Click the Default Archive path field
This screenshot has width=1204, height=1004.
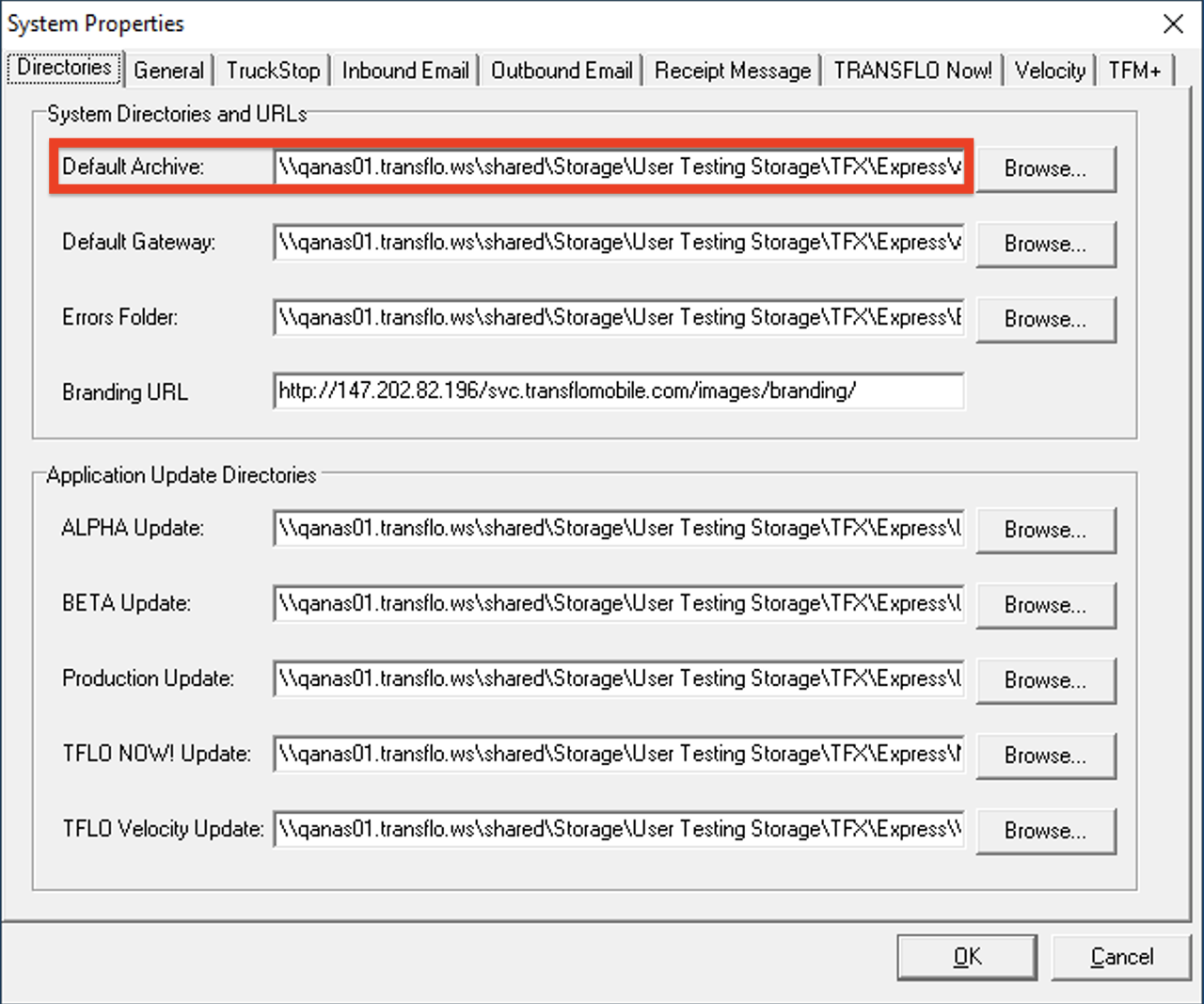619,167
